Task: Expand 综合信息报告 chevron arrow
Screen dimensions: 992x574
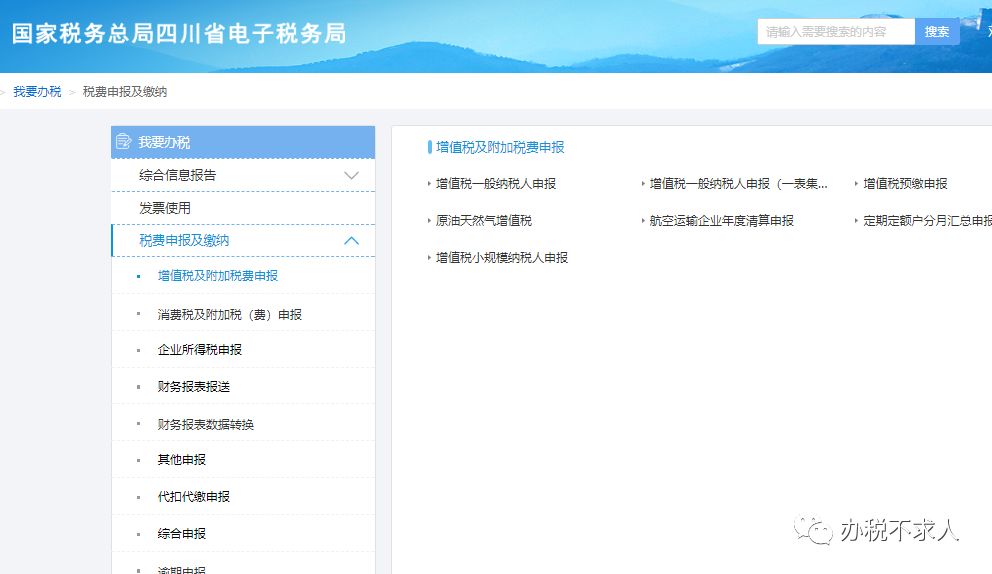Action: (x=351, y=175)
